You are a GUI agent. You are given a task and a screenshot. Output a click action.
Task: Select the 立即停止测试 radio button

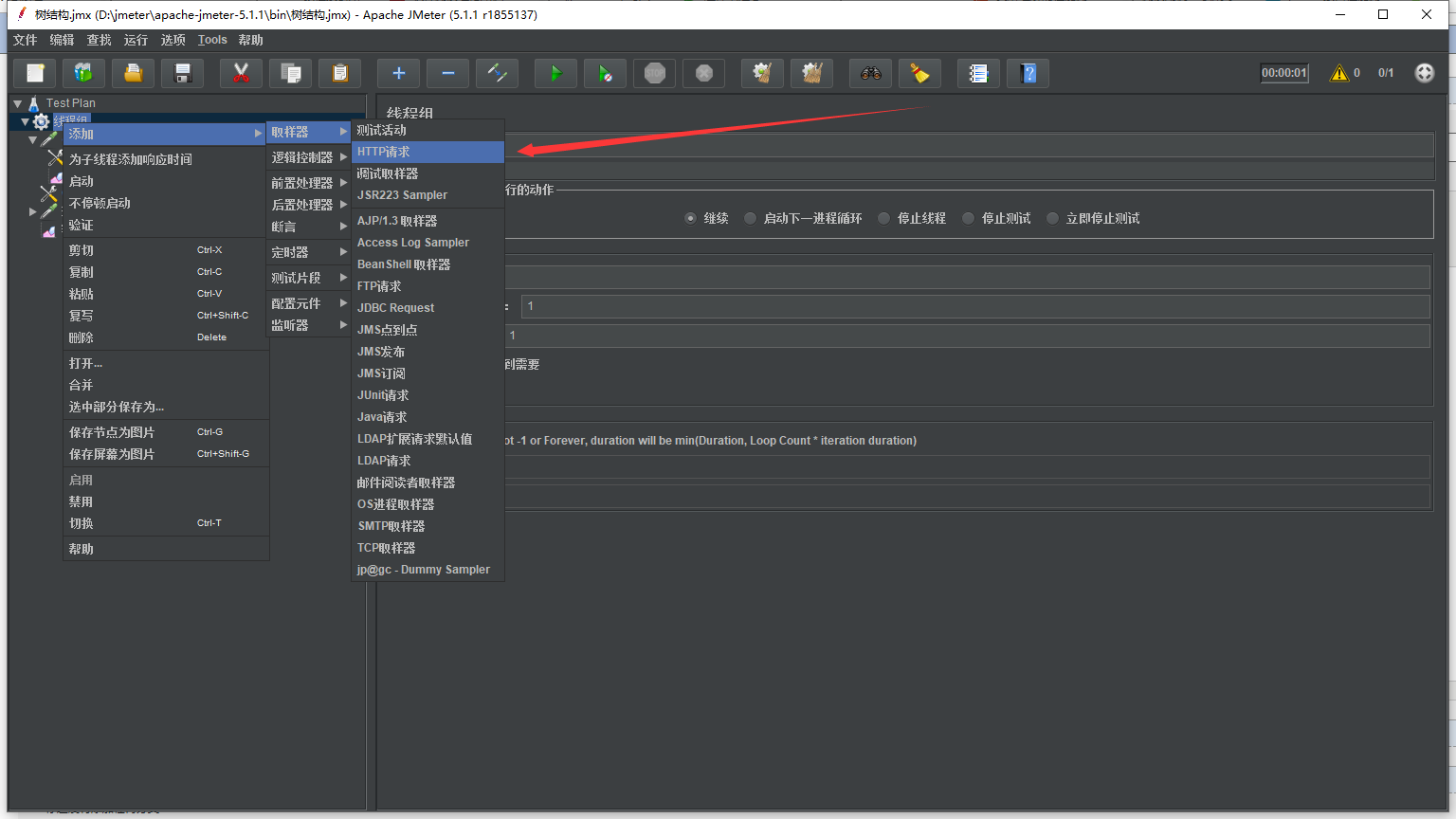(1052, 218)
